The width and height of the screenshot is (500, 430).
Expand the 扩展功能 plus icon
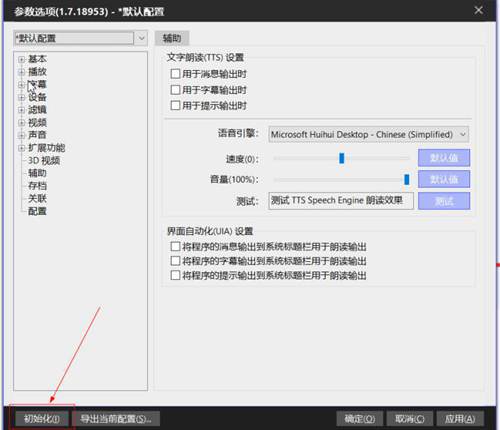tap(22, 148)
